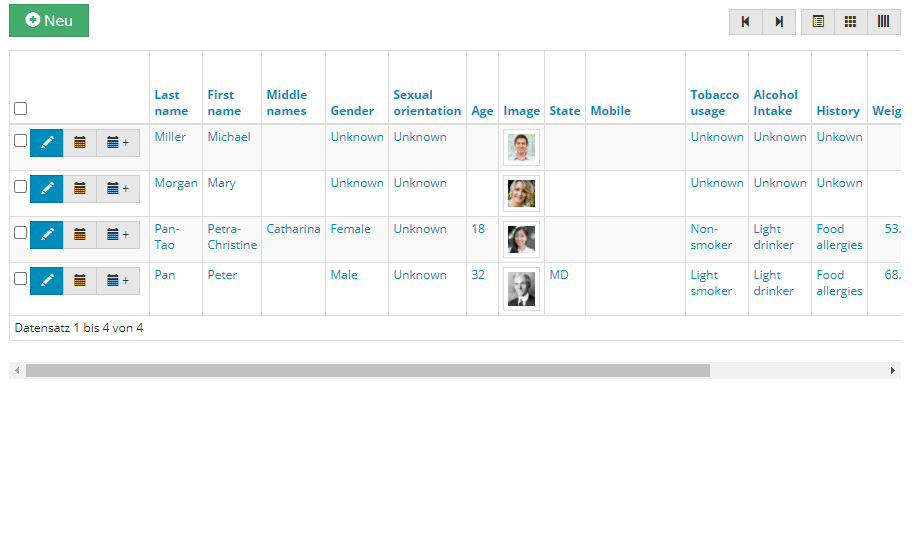Check the checkbox for Miller row
The width and height of the screenshot is (916, 555).
pos(20,141)
